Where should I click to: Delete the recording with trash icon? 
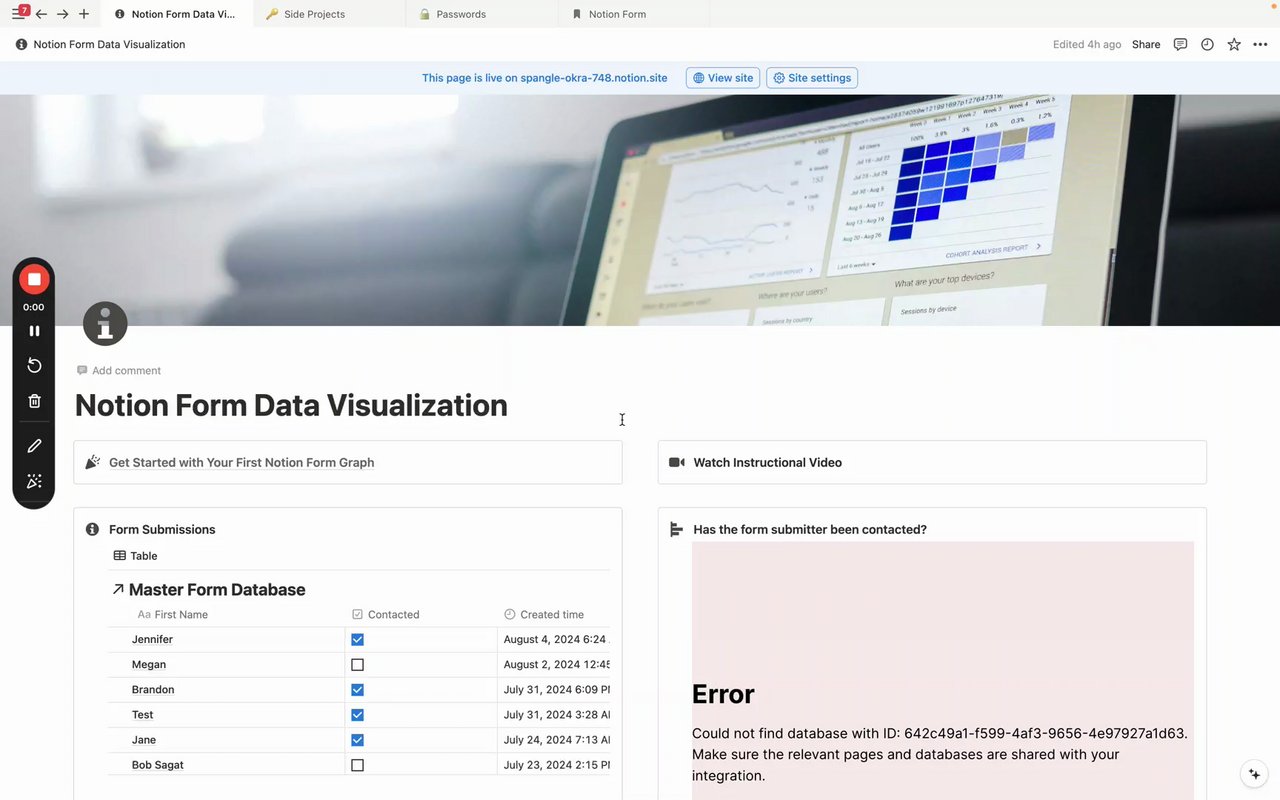(34, 401)
